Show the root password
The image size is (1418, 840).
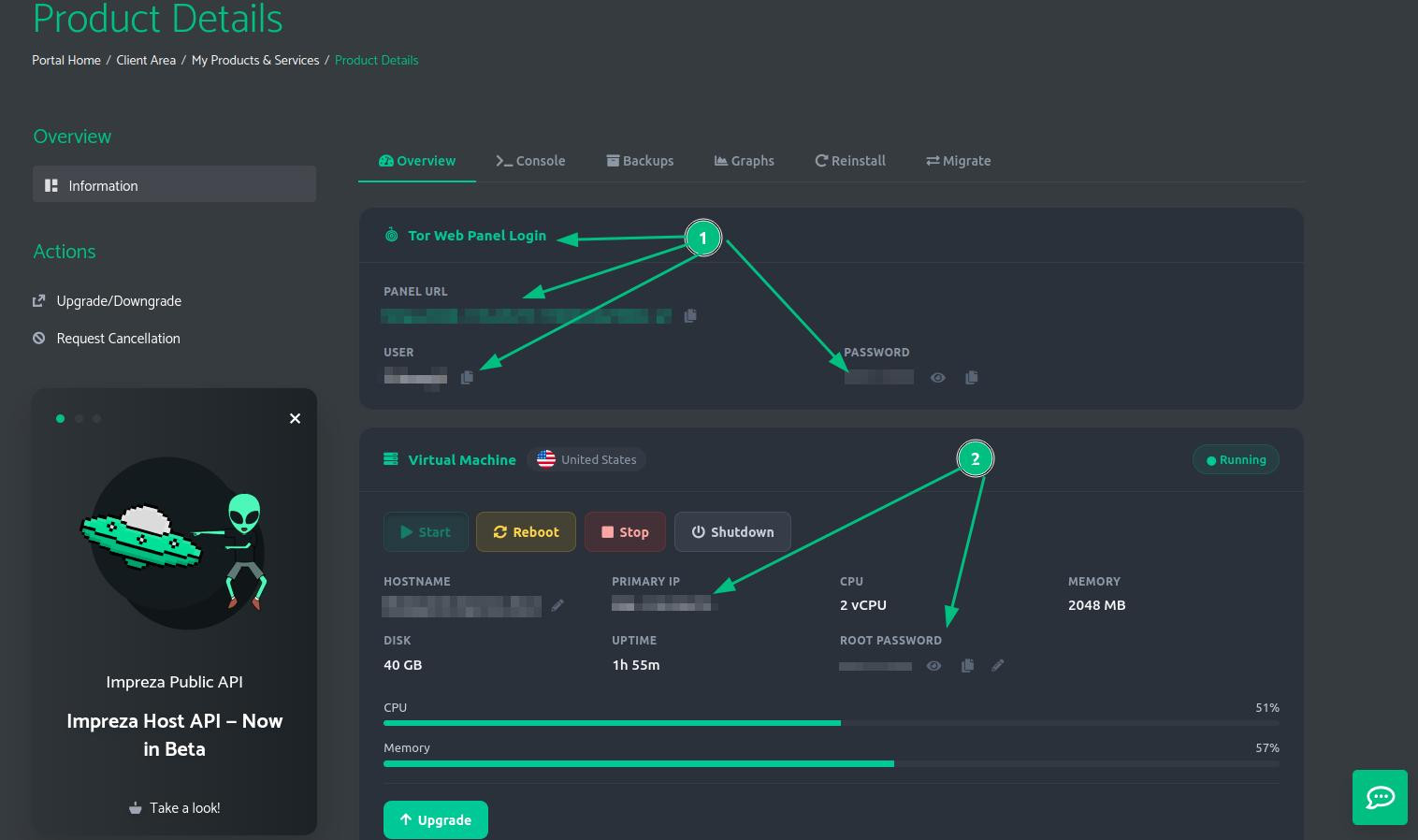pyautogui.click(x=933, y=666)
